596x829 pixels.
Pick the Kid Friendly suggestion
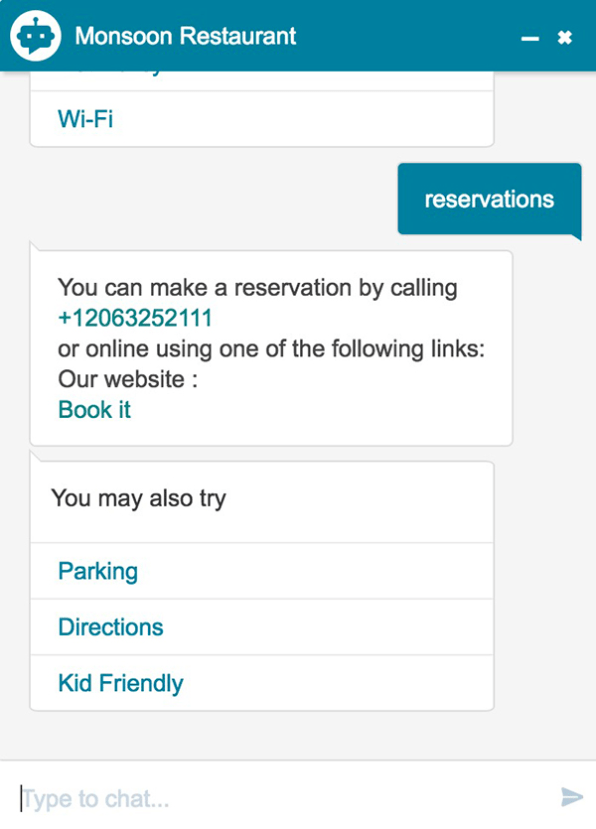[262, 683]
